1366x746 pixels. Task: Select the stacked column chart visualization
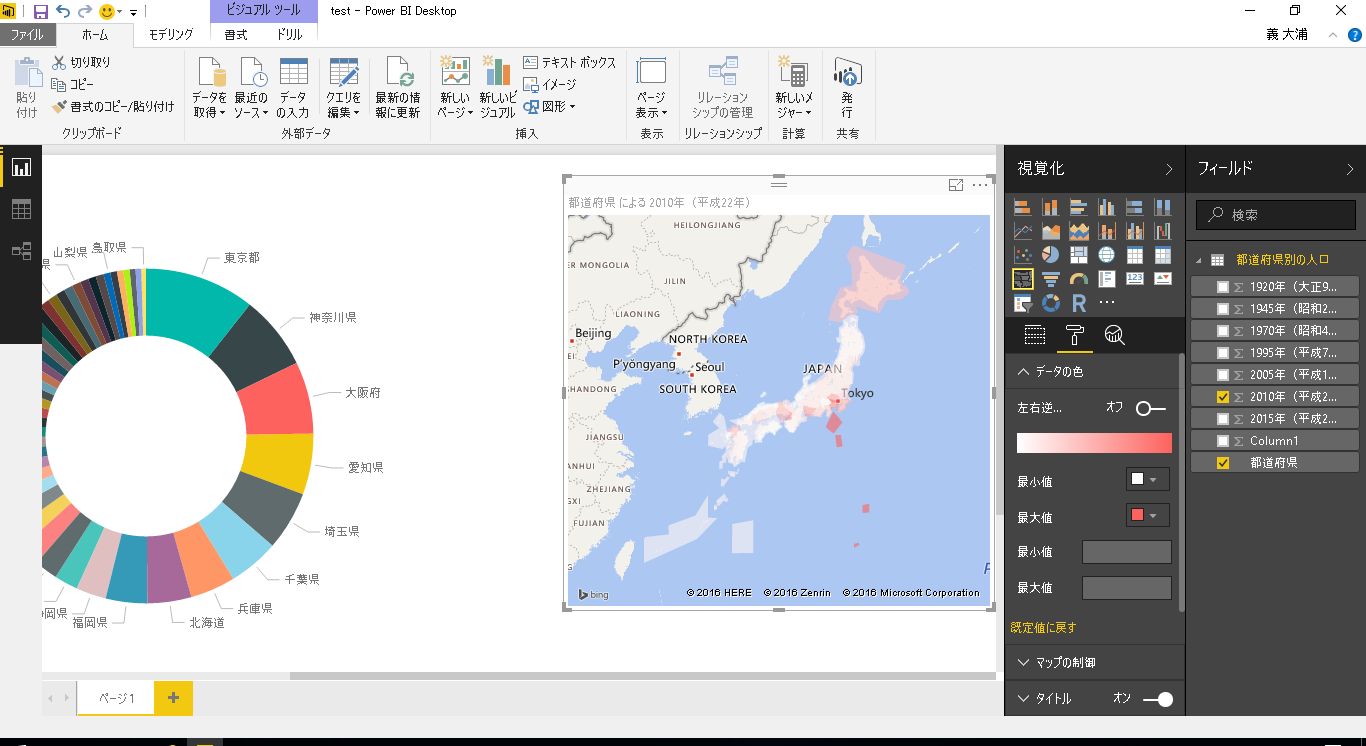click(1051, 207)
